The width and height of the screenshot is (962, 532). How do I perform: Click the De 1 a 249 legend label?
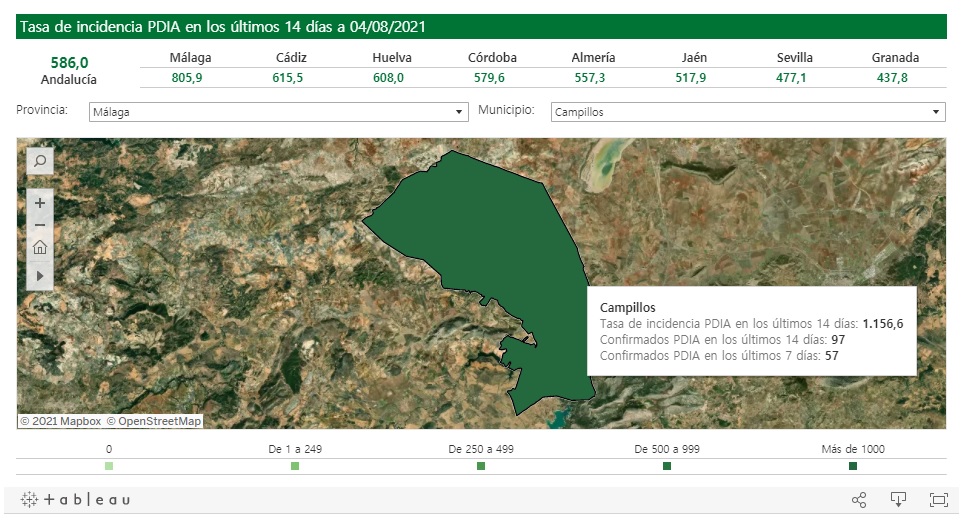click(x=295, y=449)
